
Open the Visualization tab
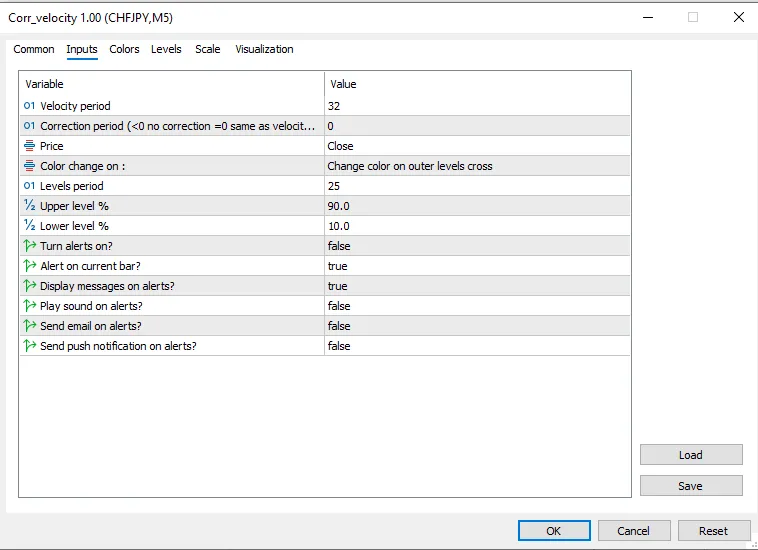click(264, 49)
